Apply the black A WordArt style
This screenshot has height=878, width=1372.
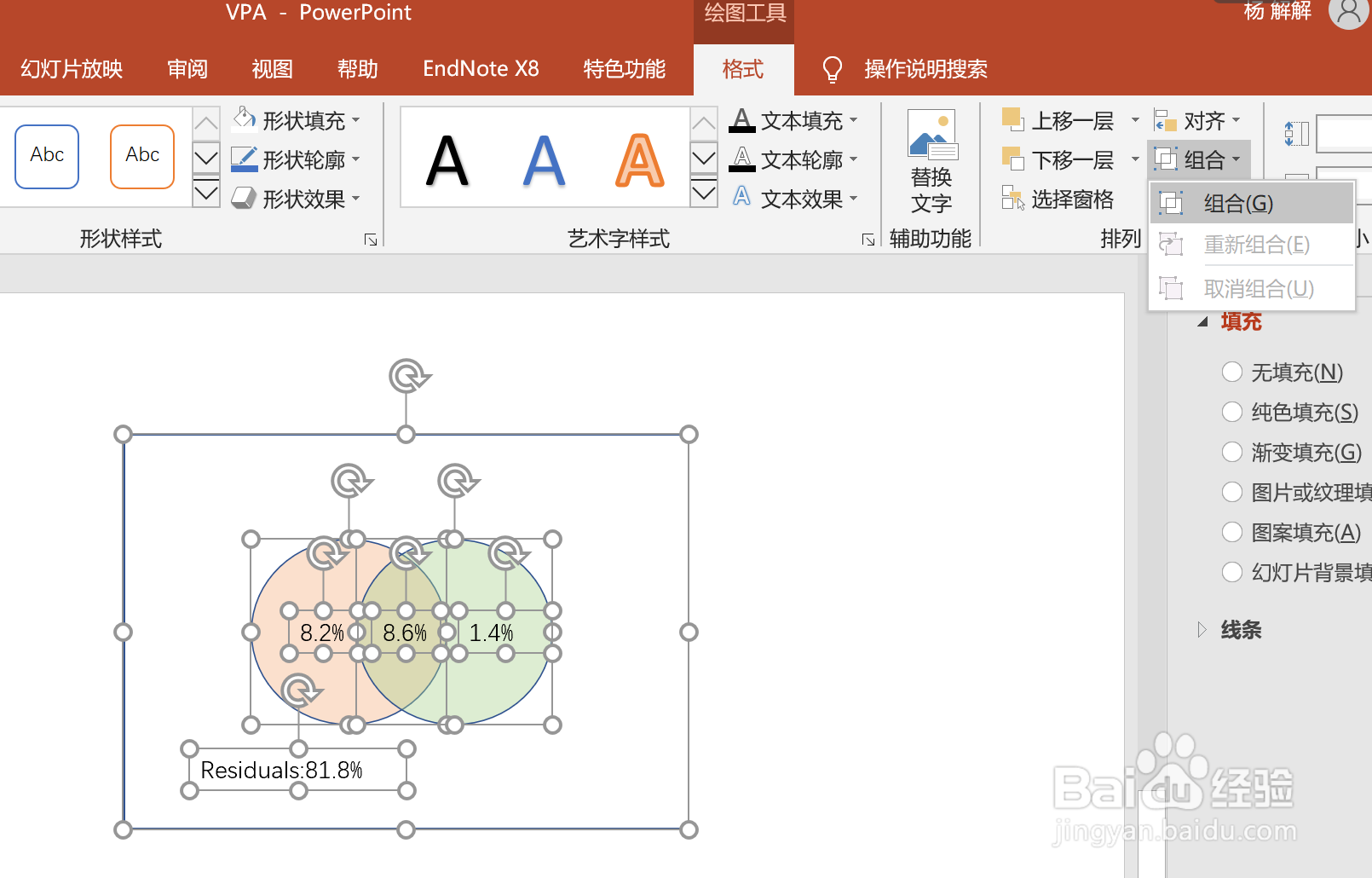coord(447,159)
